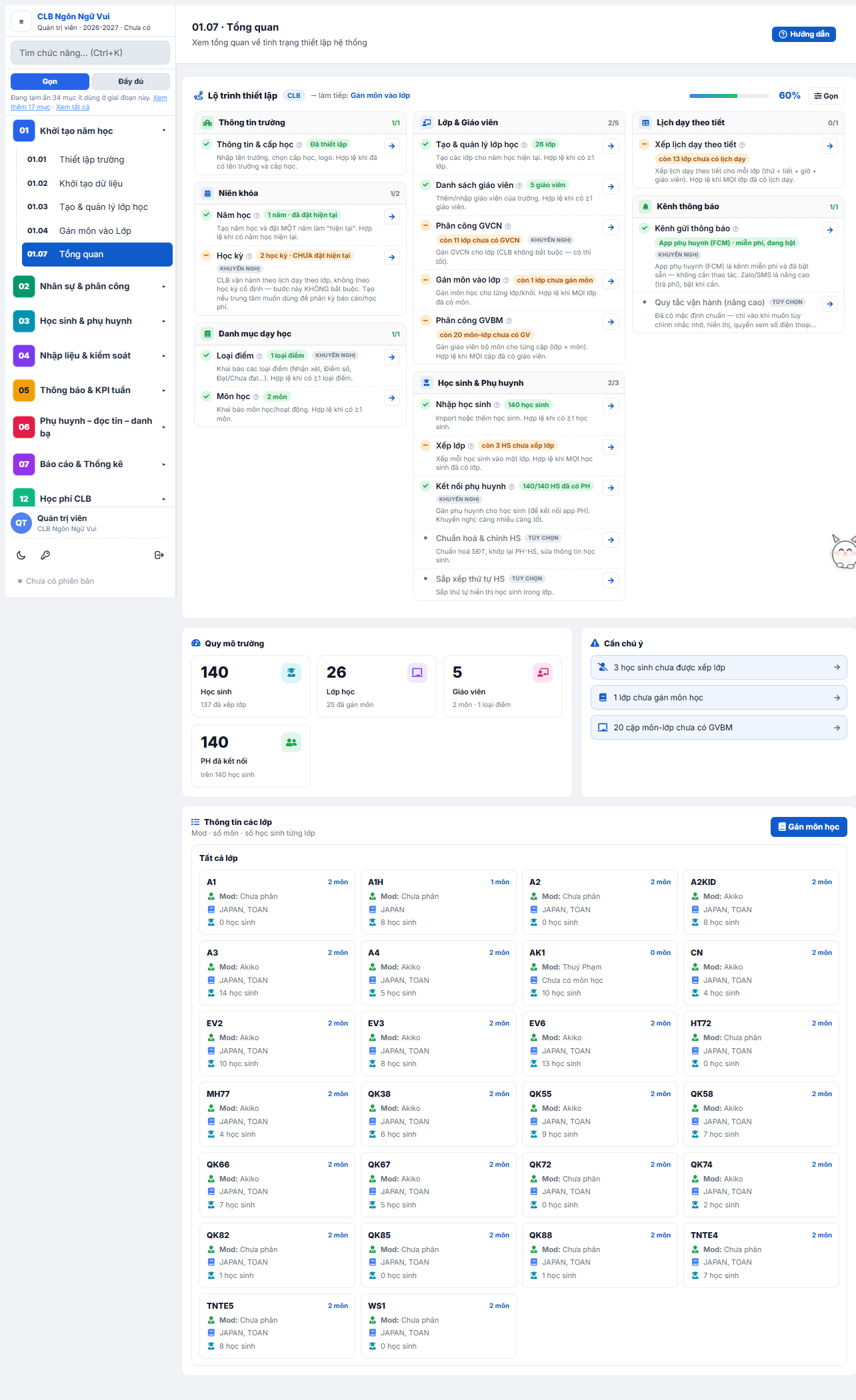
Task: Click the hamburger menu icon beside CLB Ngôn Ngữ Vui
Action: tap(21, 21)
